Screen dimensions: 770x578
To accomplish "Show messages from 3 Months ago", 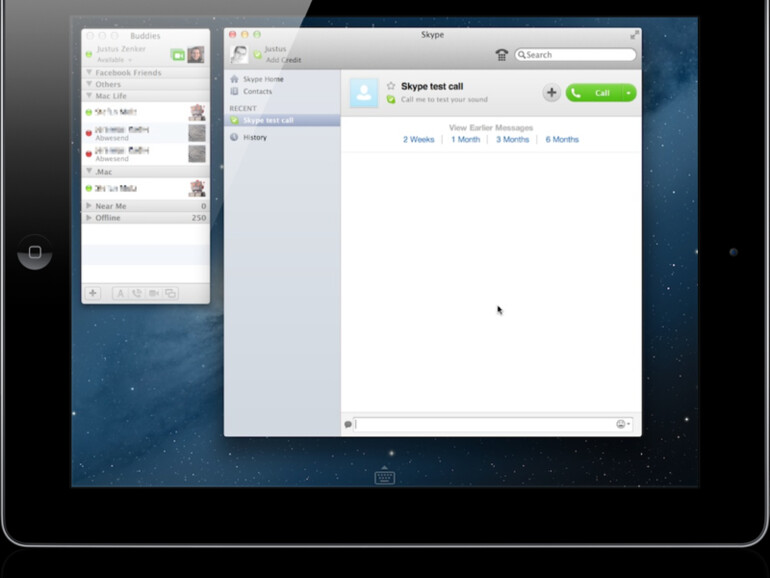I will [512, 140].
